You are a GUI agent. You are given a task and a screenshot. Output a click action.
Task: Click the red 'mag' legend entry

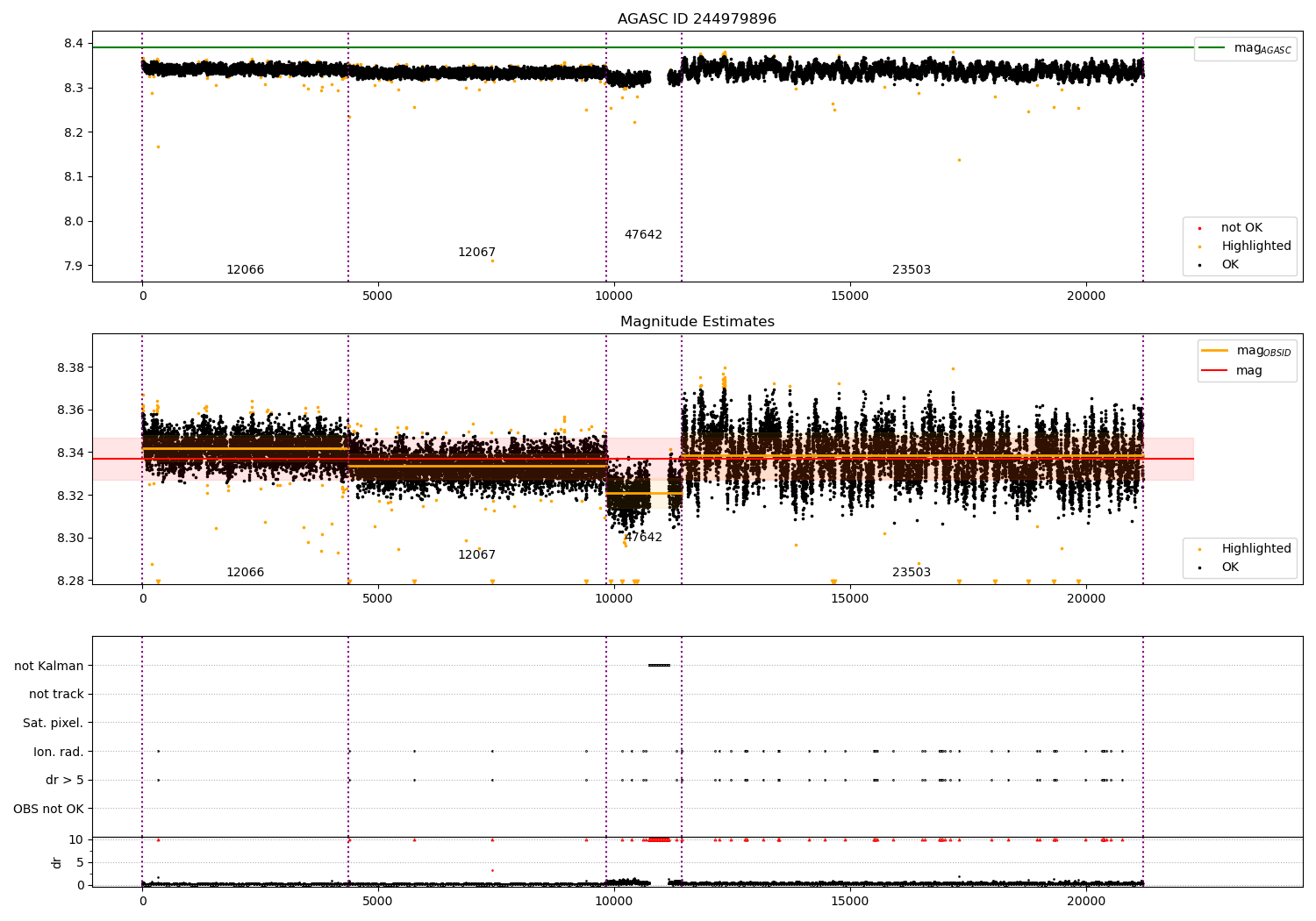1233,371
